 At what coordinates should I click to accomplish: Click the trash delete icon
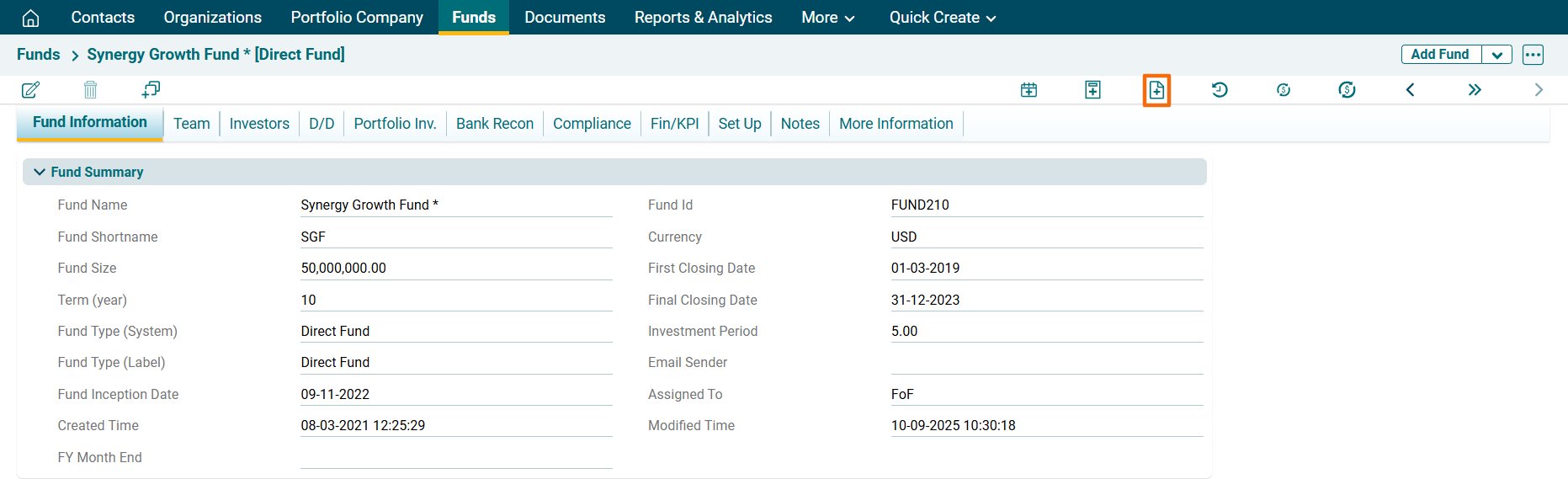pos(91,90)
